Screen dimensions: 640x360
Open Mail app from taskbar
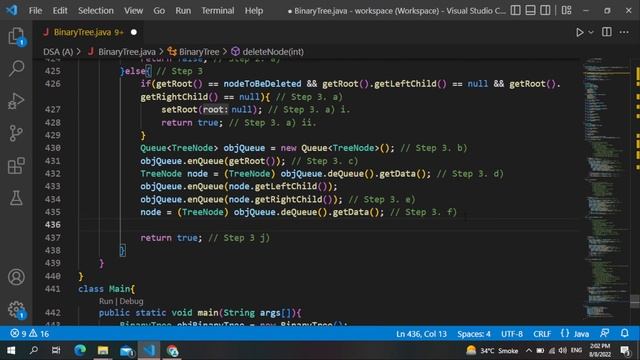tap(127, 350)
